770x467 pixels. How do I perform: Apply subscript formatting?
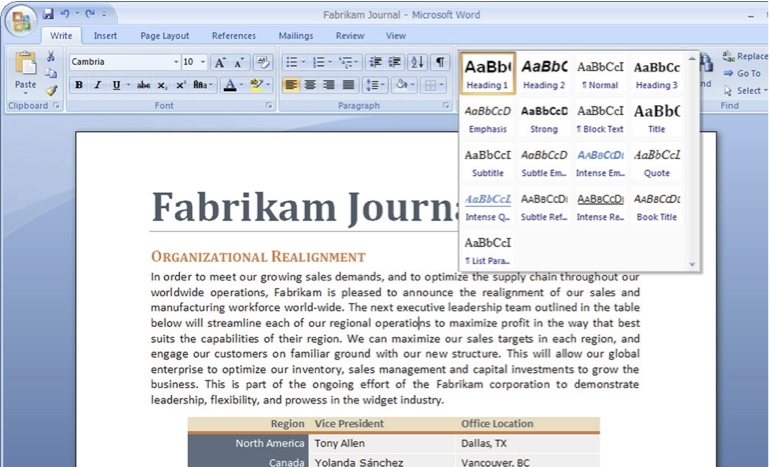click(x=162, y=85)
